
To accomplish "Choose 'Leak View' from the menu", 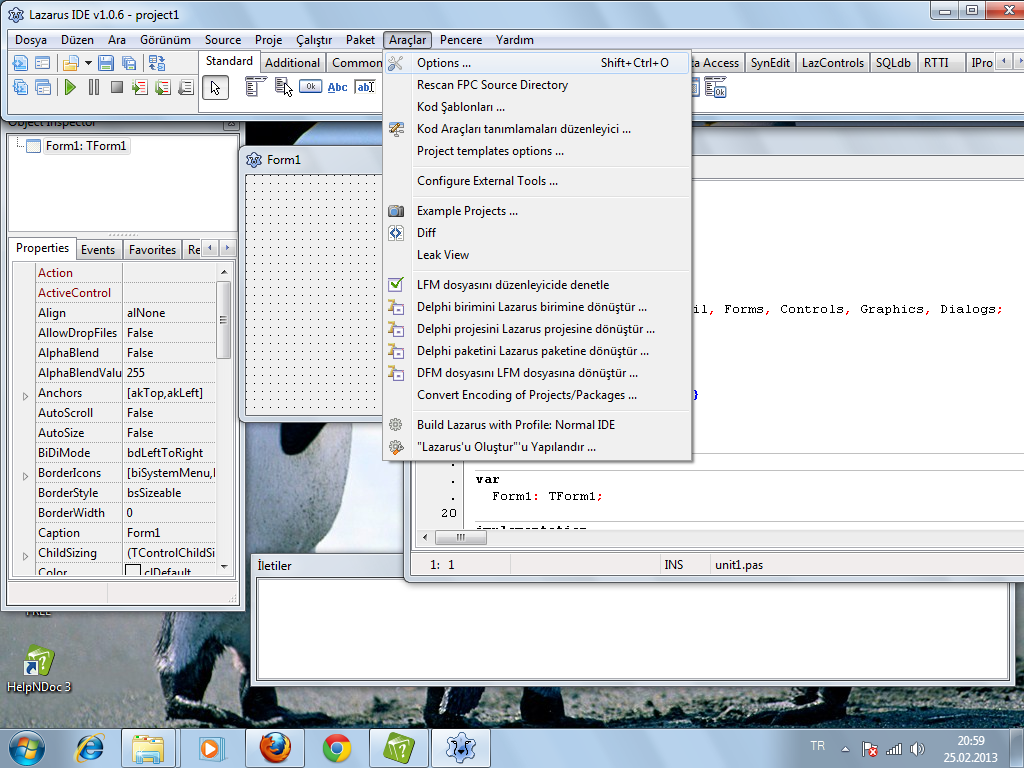I will pyautogui.click(x=537, y=255).
